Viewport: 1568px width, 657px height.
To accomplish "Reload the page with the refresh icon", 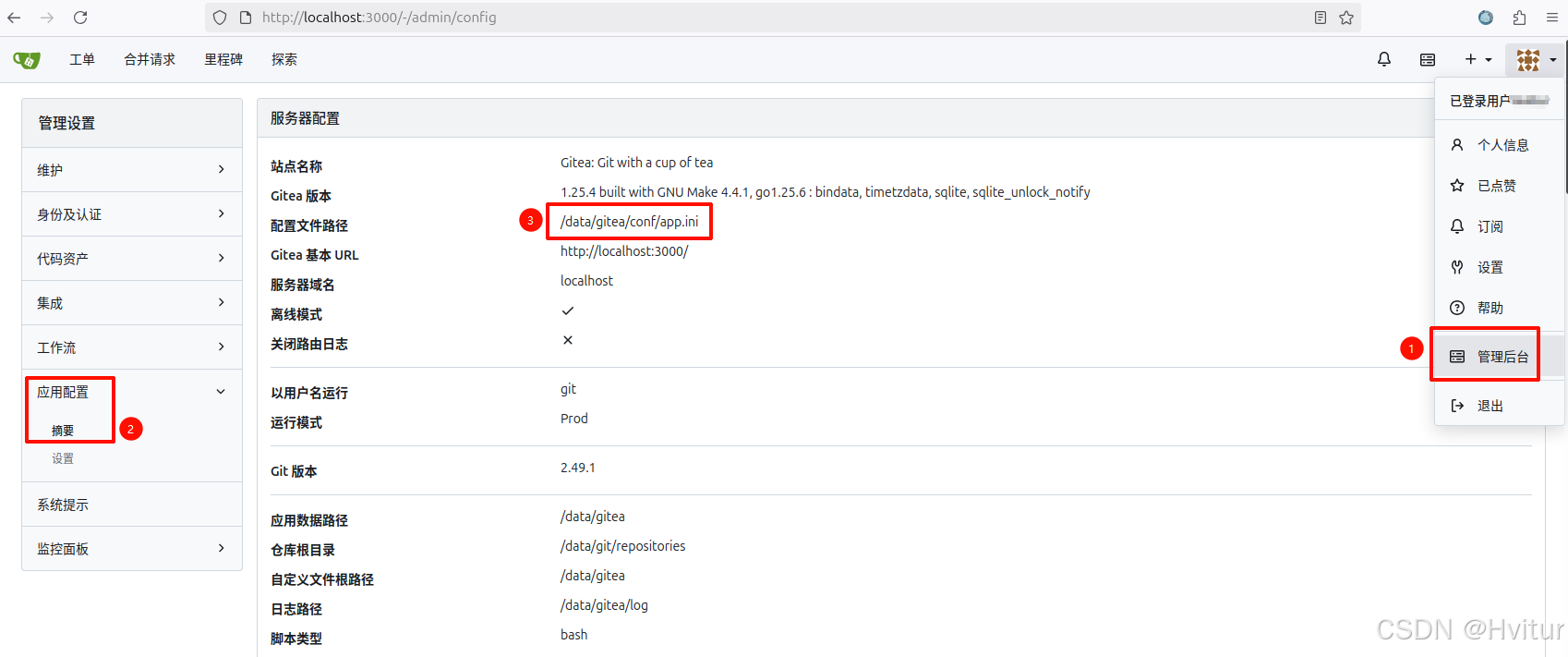I will (x=80, y=18).
